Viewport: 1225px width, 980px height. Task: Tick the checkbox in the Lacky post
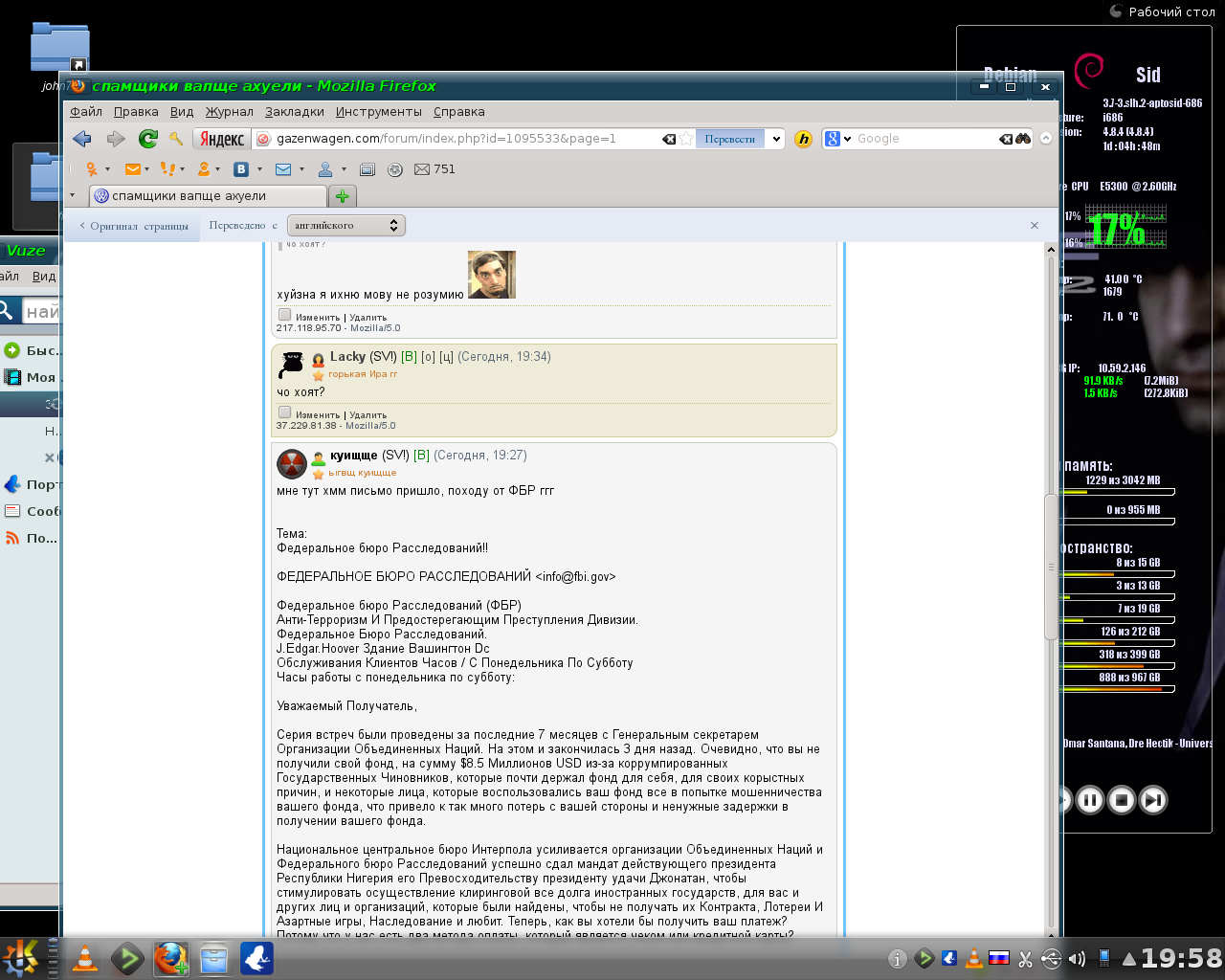coord(284,412)
